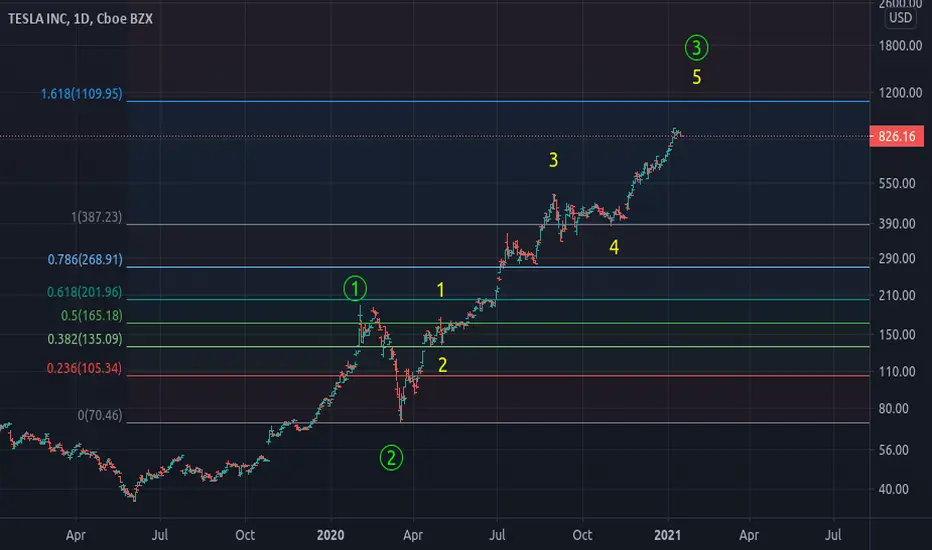Screen dimensions: 932x550
Task: Click the USD currency label
Action: point(900,18)
